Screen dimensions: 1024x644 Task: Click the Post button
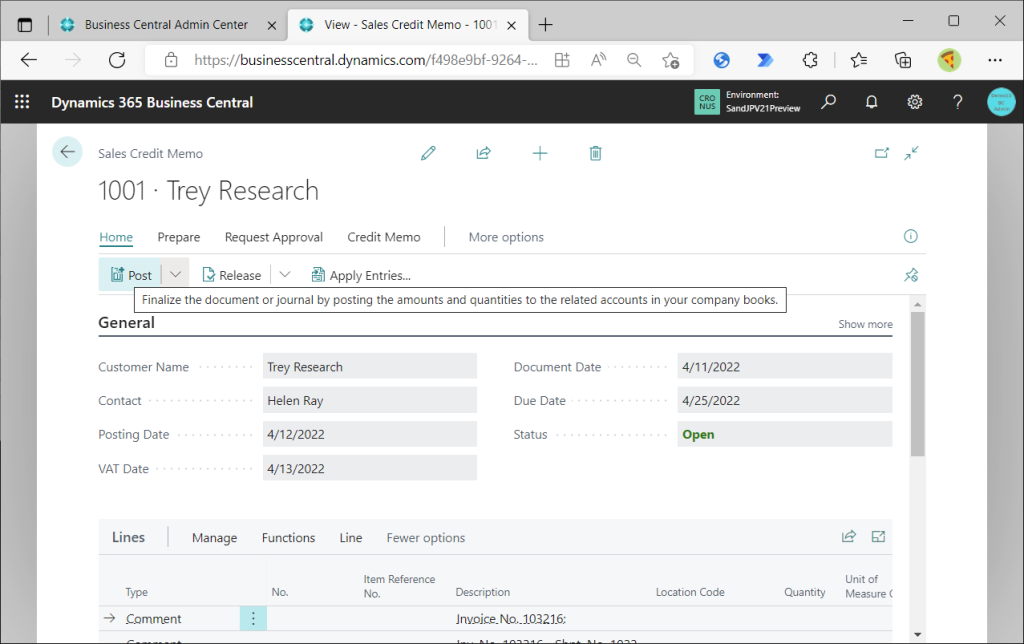[x=131, y=275]
